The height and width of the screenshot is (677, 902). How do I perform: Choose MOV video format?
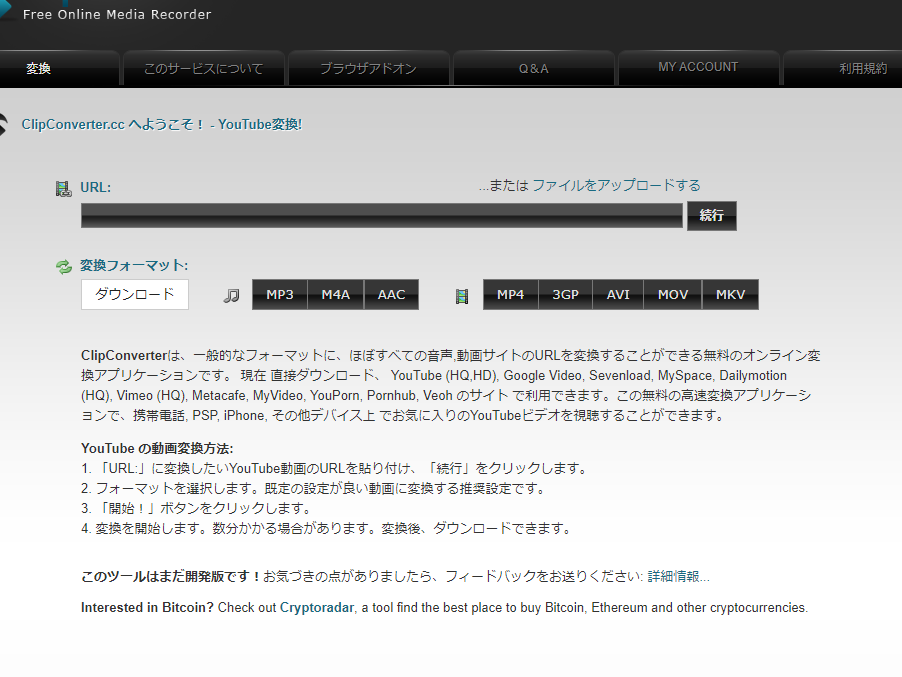[672, 294]
